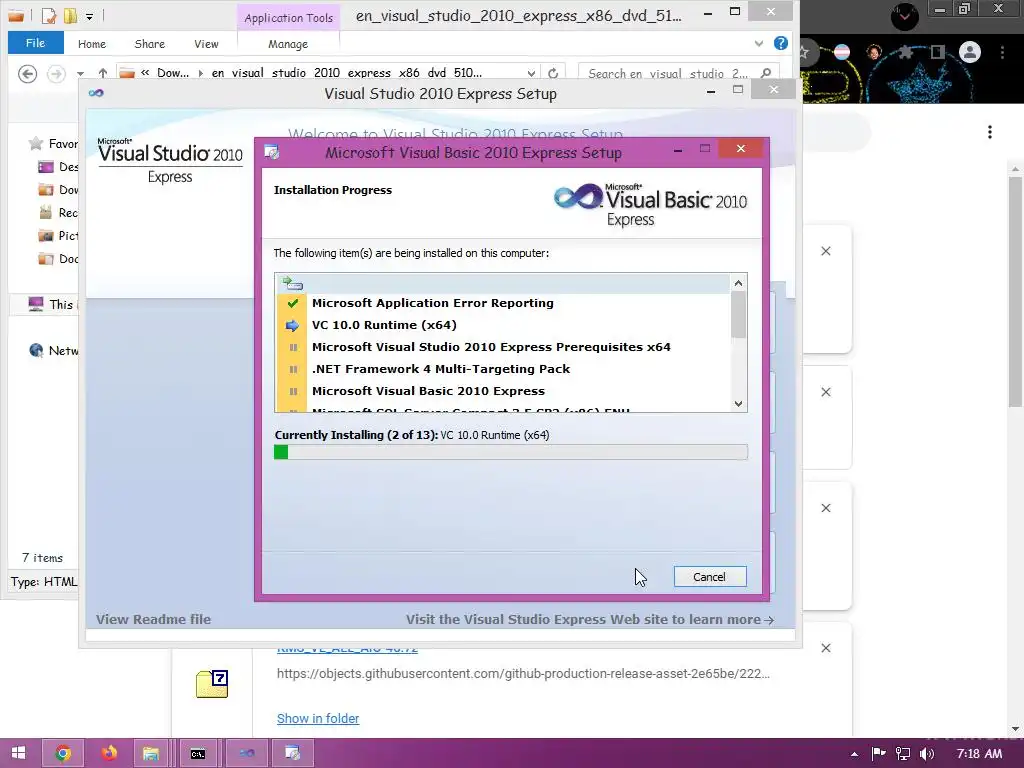Go back in Explorer navigation
The width and height of the screenshot is (1024, 768).
pos(27,74)
